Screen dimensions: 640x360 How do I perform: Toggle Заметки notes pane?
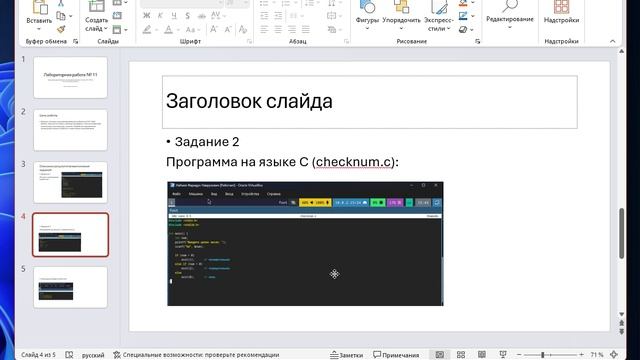coord(347,355)
